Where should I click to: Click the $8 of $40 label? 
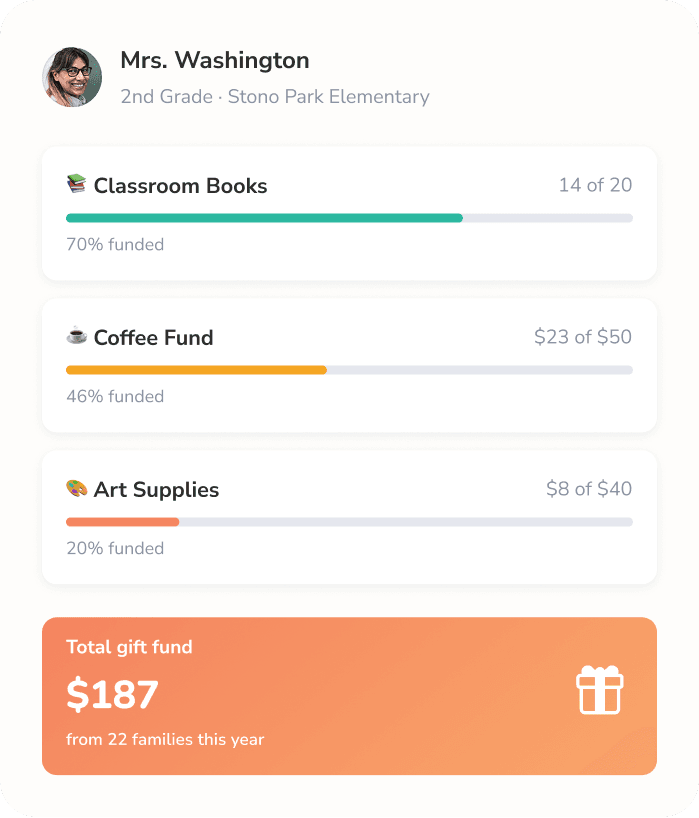pyautogui.click(x=590, y=489)
